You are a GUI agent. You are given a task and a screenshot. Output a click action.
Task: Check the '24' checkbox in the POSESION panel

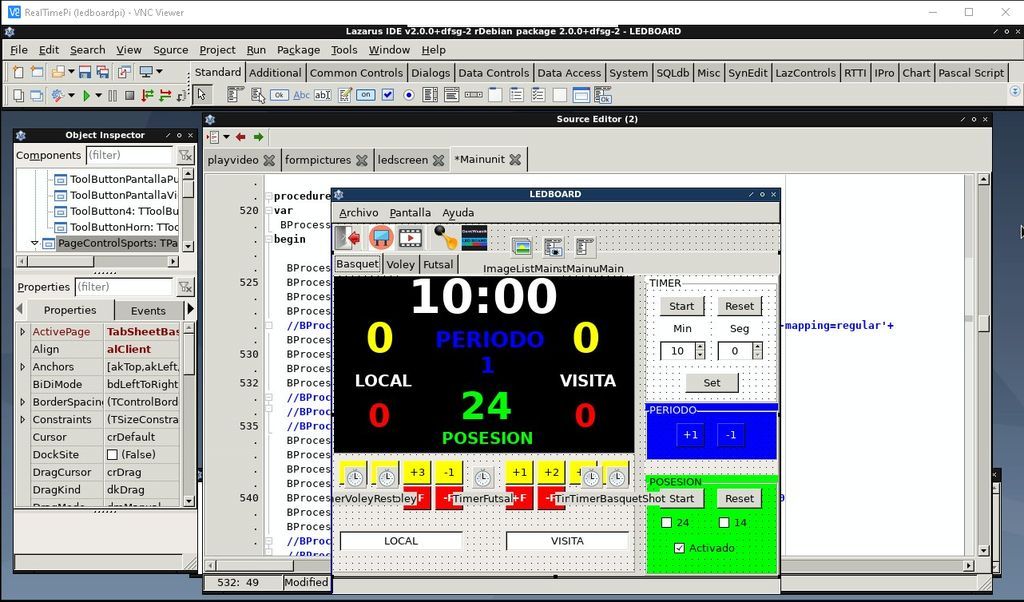coord(667,522)
